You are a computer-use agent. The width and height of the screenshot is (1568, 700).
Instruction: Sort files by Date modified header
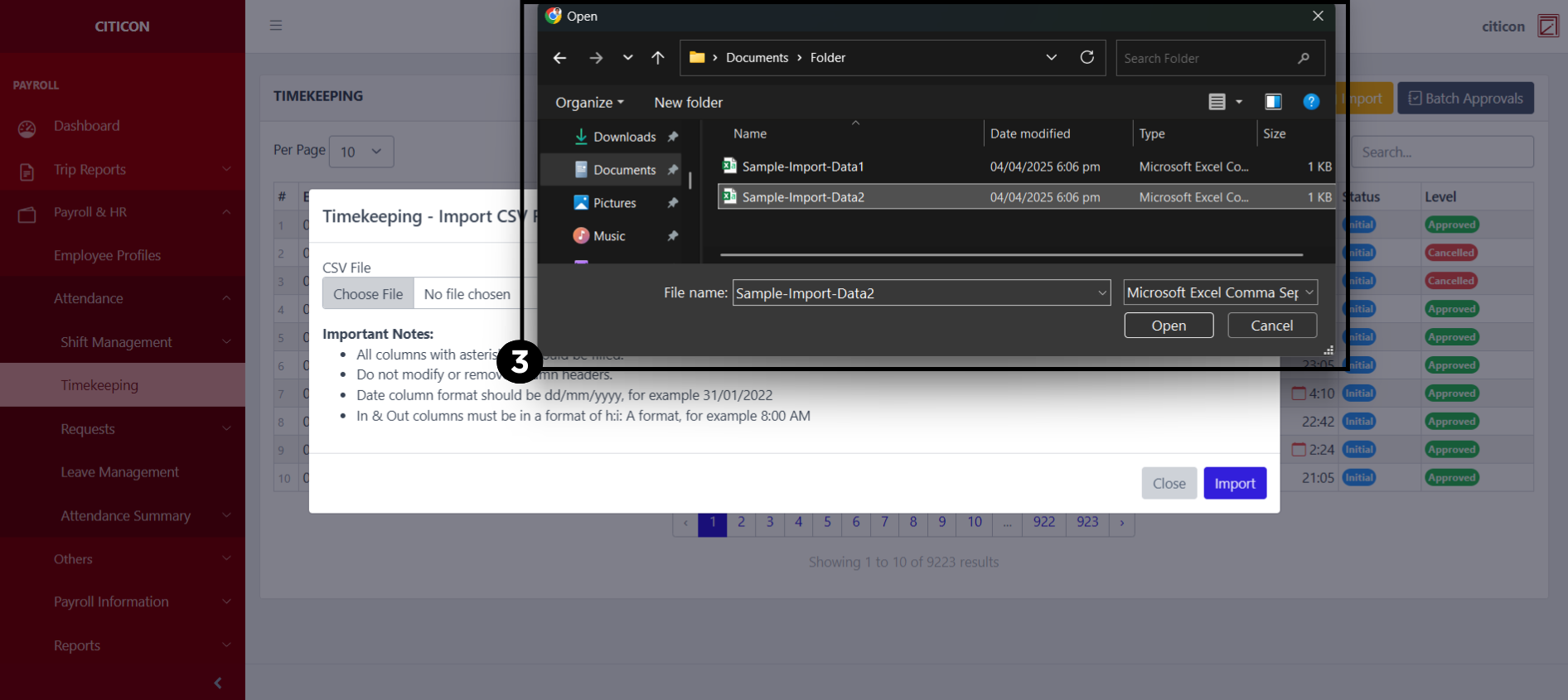tap(1030, 133)
